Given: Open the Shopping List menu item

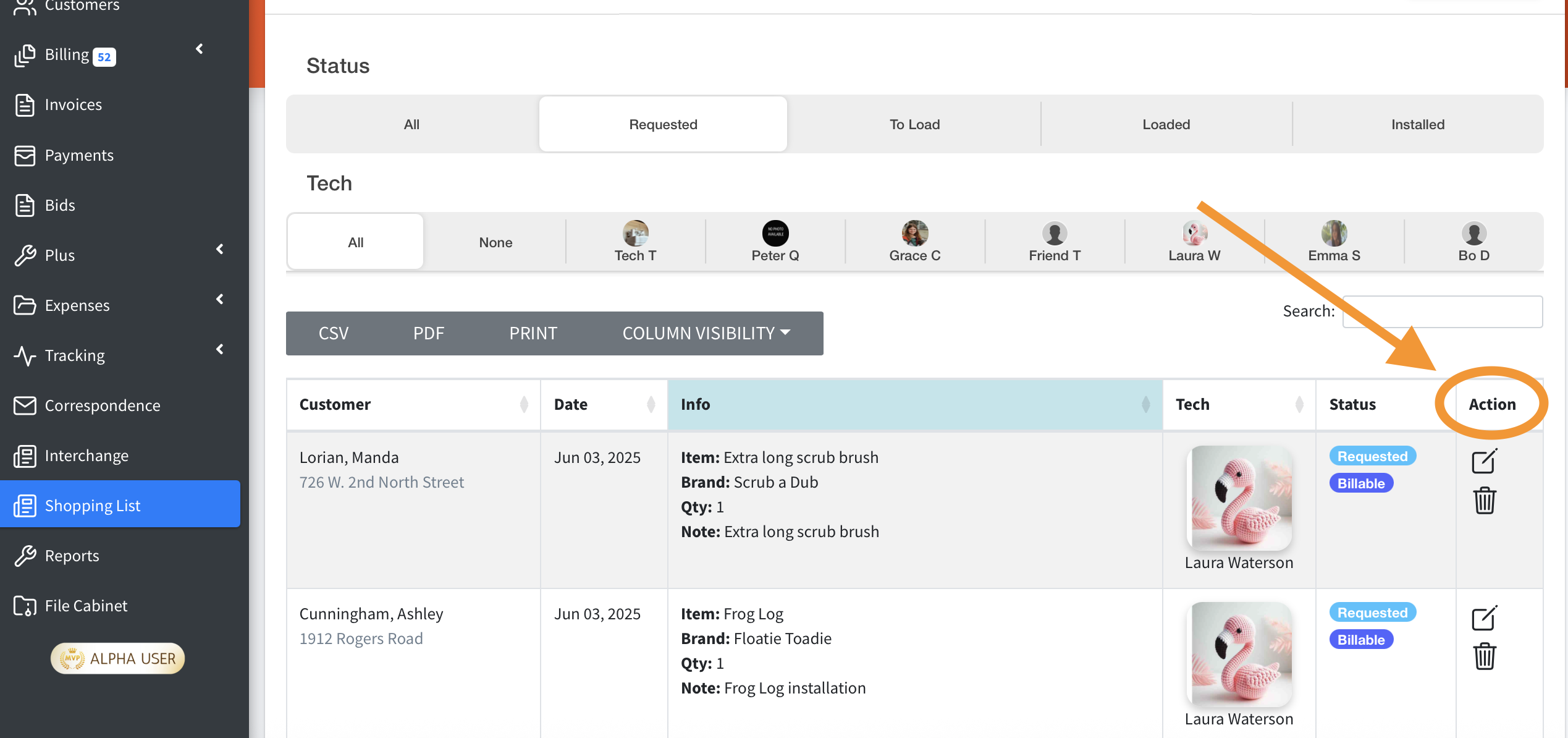Looking at the screenshot, I should [x=93, y=505].
